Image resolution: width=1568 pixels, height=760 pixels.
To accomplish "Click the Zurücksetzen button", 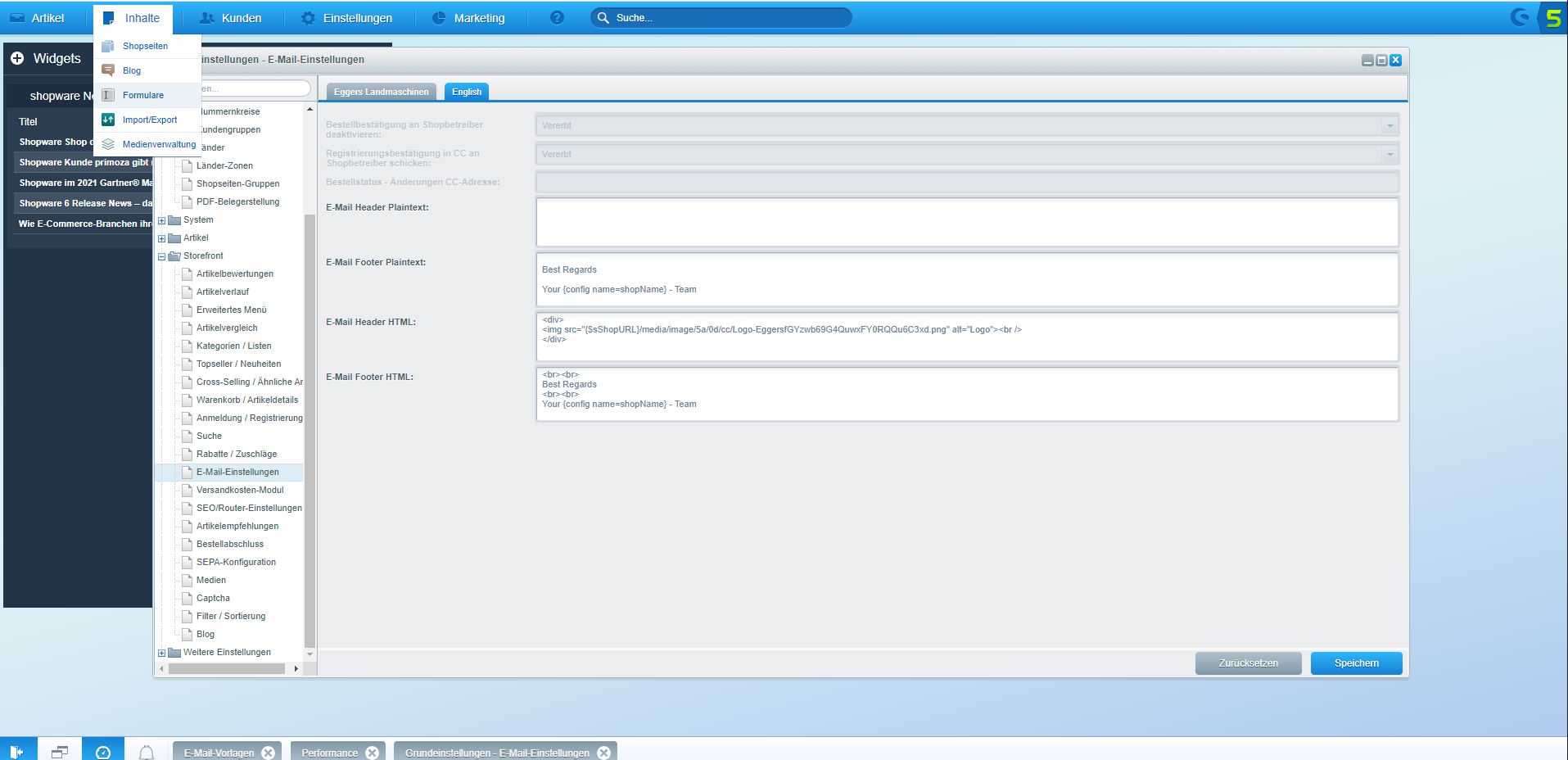I will [1248, 663].
